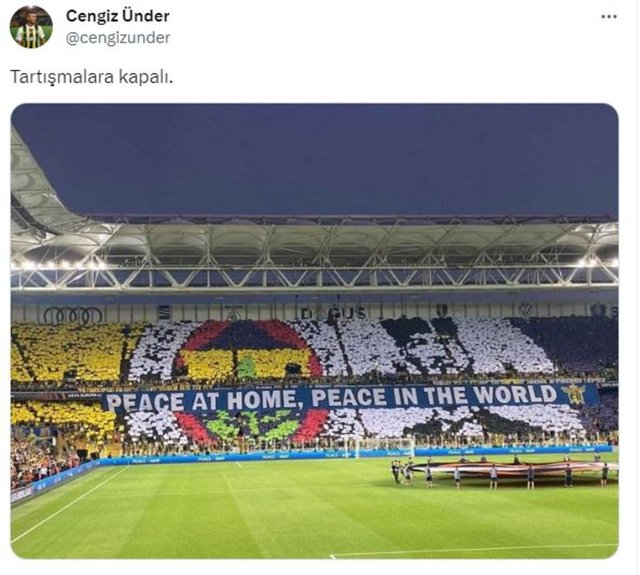The image size is (640, 575).
Task: Open the Cengiz Ünder display name link
Action: [x=118, y=16]
